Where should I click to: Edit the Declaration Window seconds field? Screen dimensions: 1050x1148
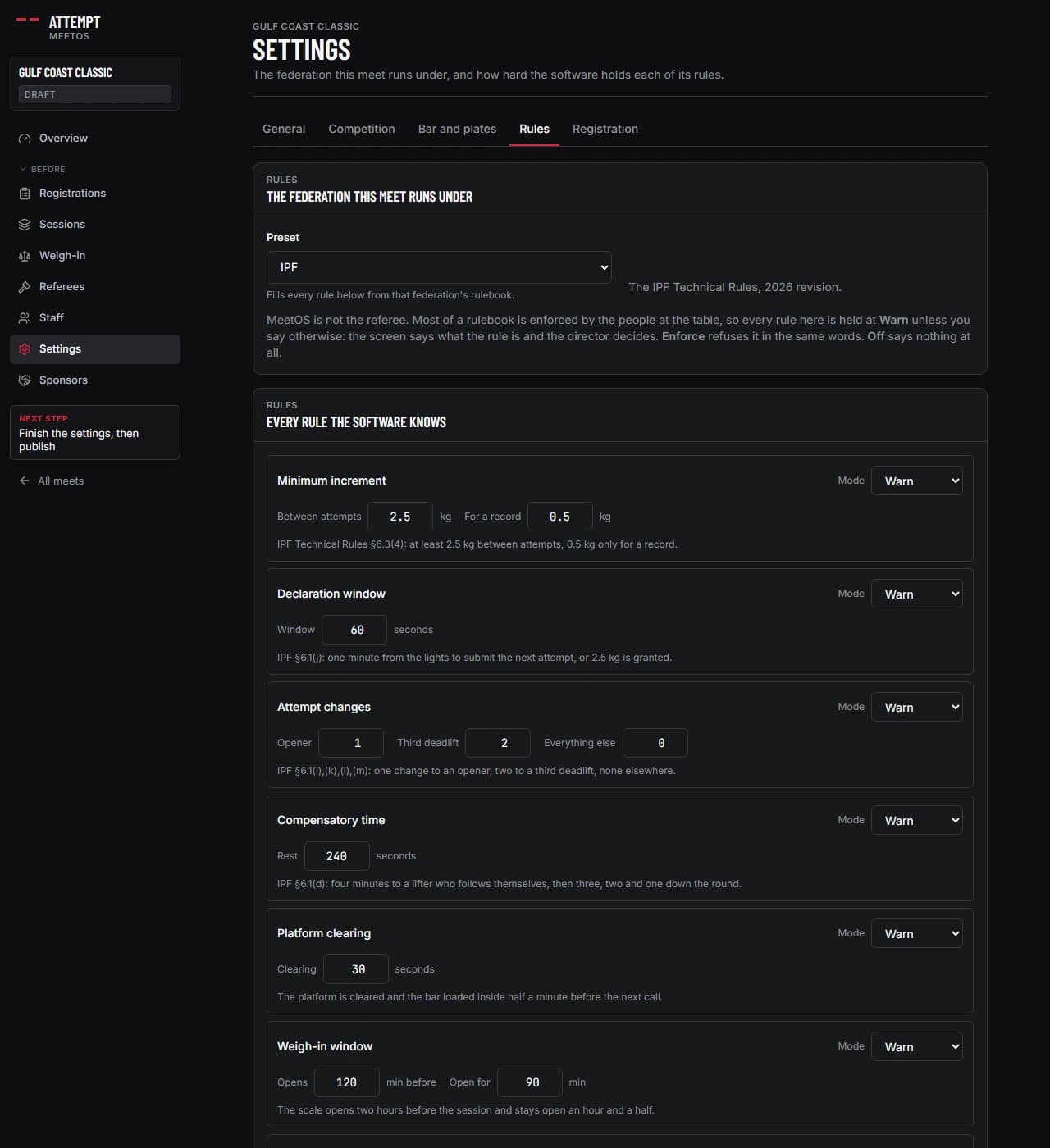354,630
